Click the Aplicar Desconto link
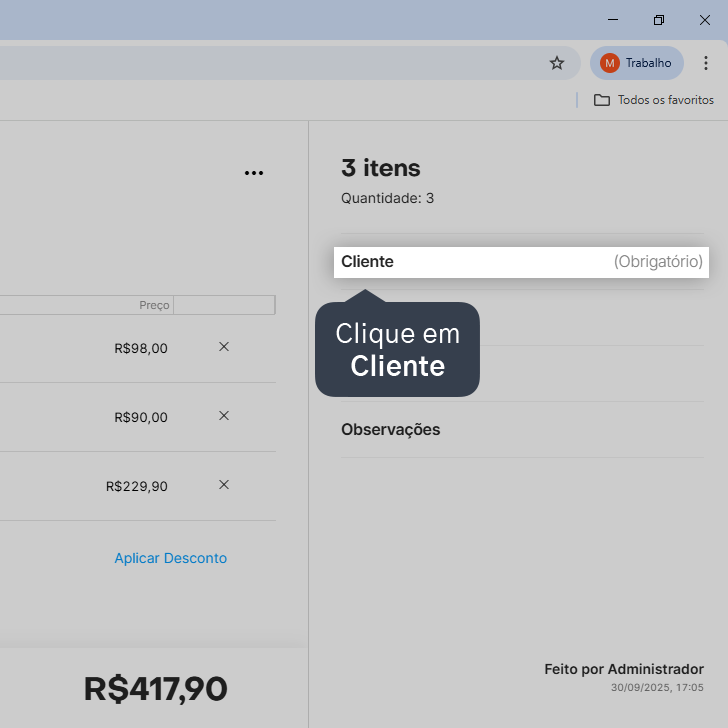Viewport: 728px width, 728px height. (x=171, y=558)
